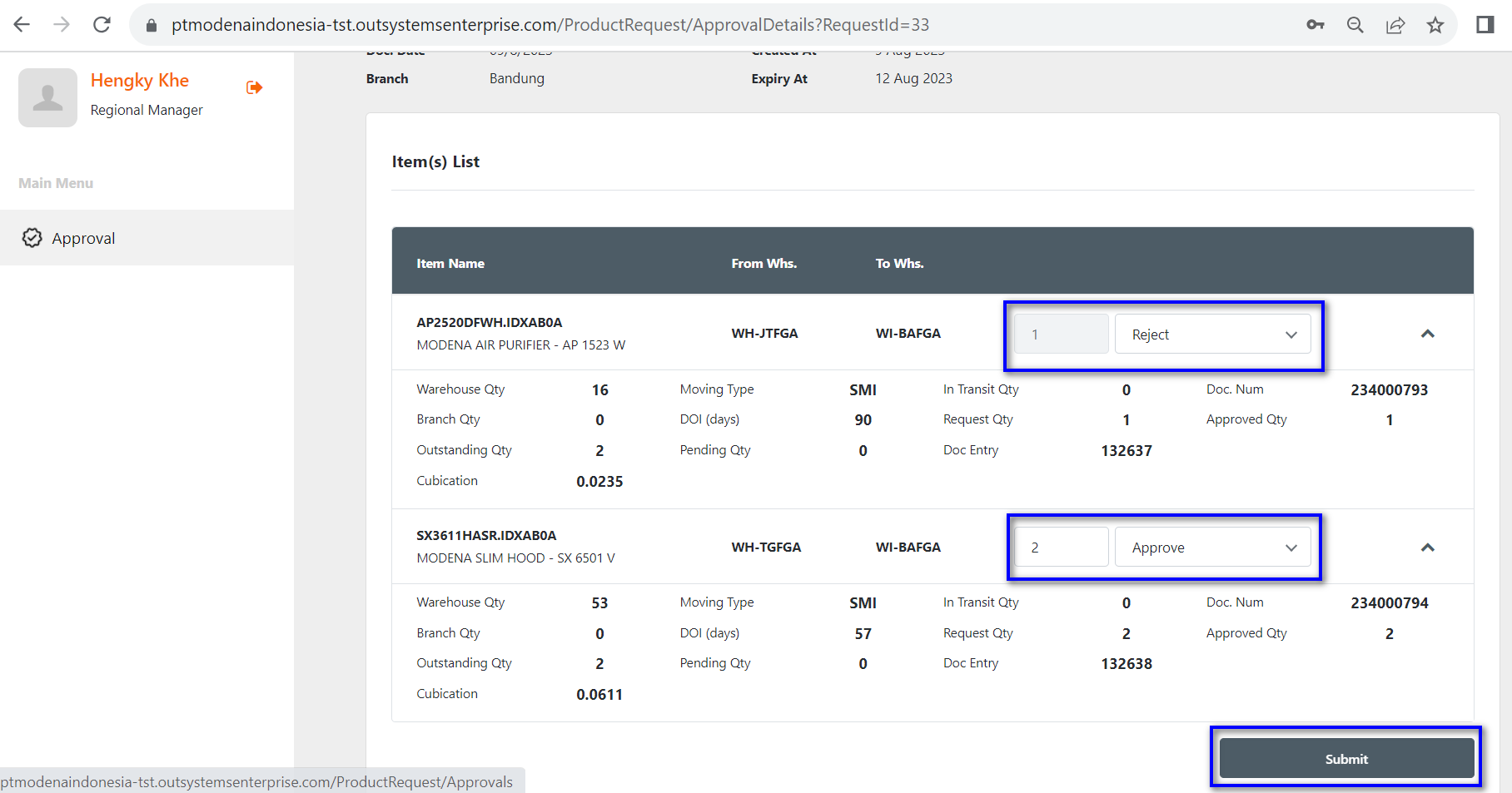Click the quantity field for MODENA SLIM HOOD
This screenshot has height=793, width=1512.
[x=1062, y=548]
